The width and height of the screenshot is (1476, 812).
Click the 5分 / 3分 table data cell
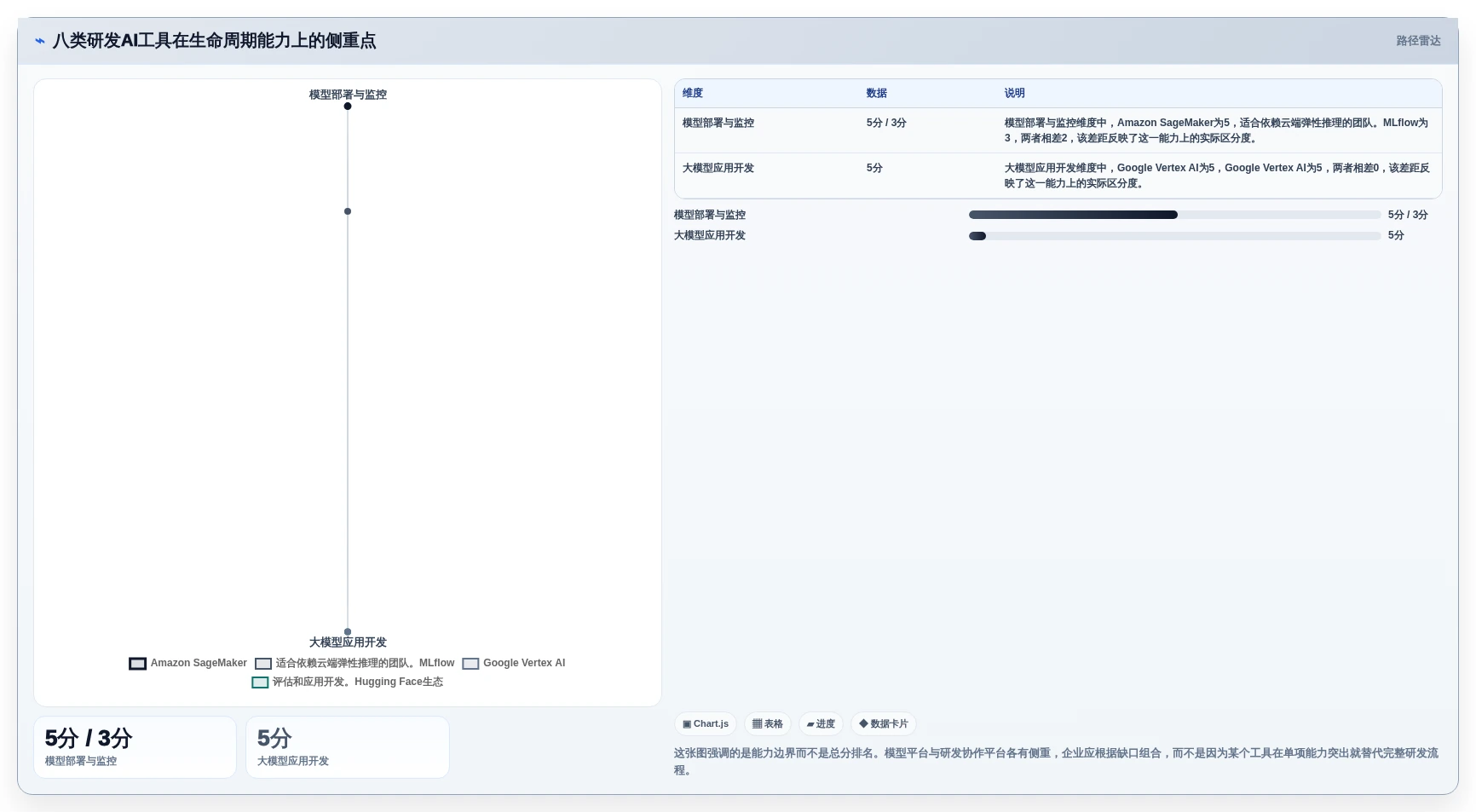pyautogui.click(x=928, y=130)
